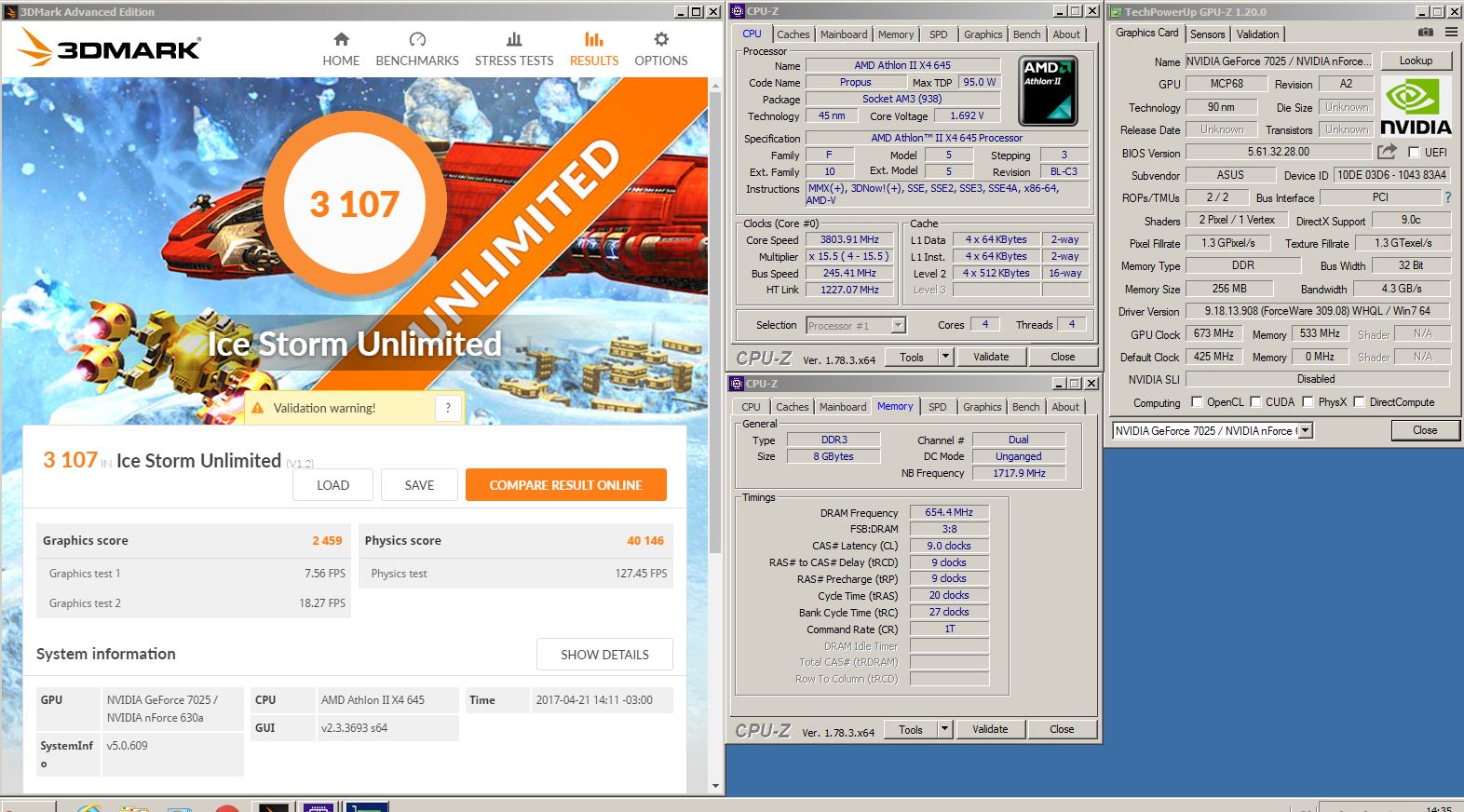
Task: Click the Lookup button in GPU-Z
Action: coord(1416,61)
